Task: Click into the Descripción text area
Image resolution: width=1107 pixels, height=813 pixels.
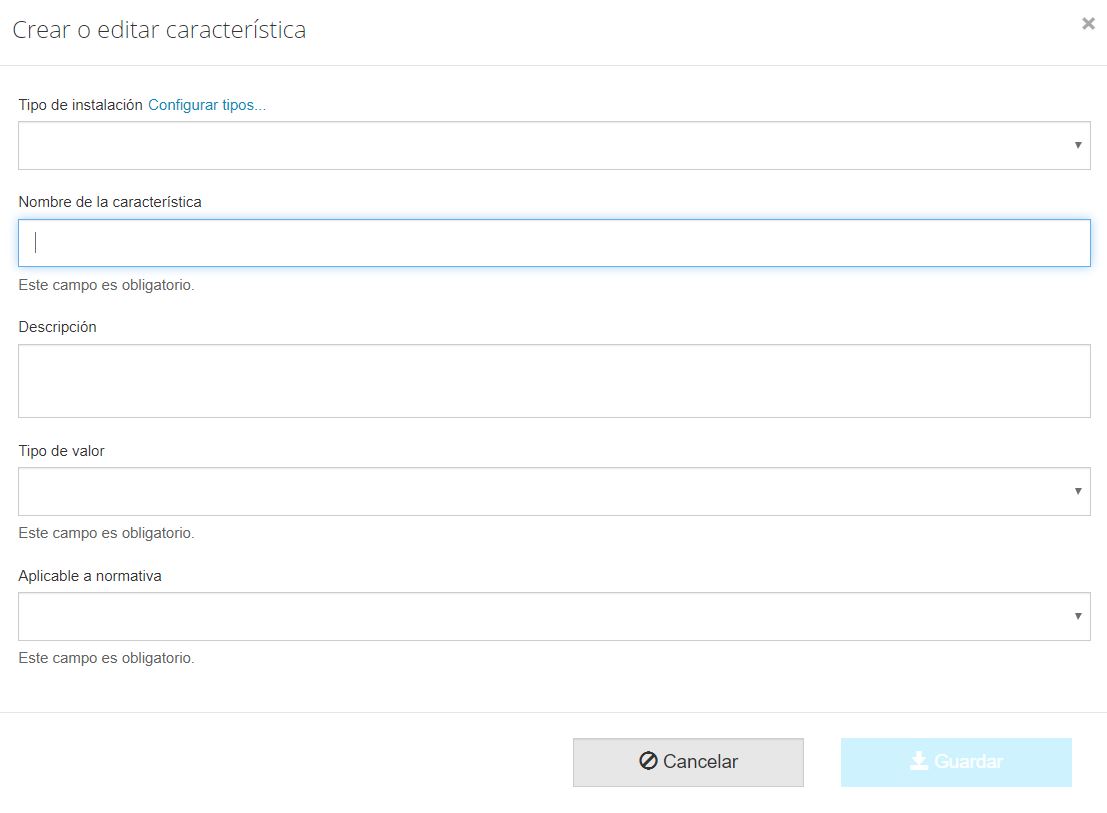Action: coord(554,381)
